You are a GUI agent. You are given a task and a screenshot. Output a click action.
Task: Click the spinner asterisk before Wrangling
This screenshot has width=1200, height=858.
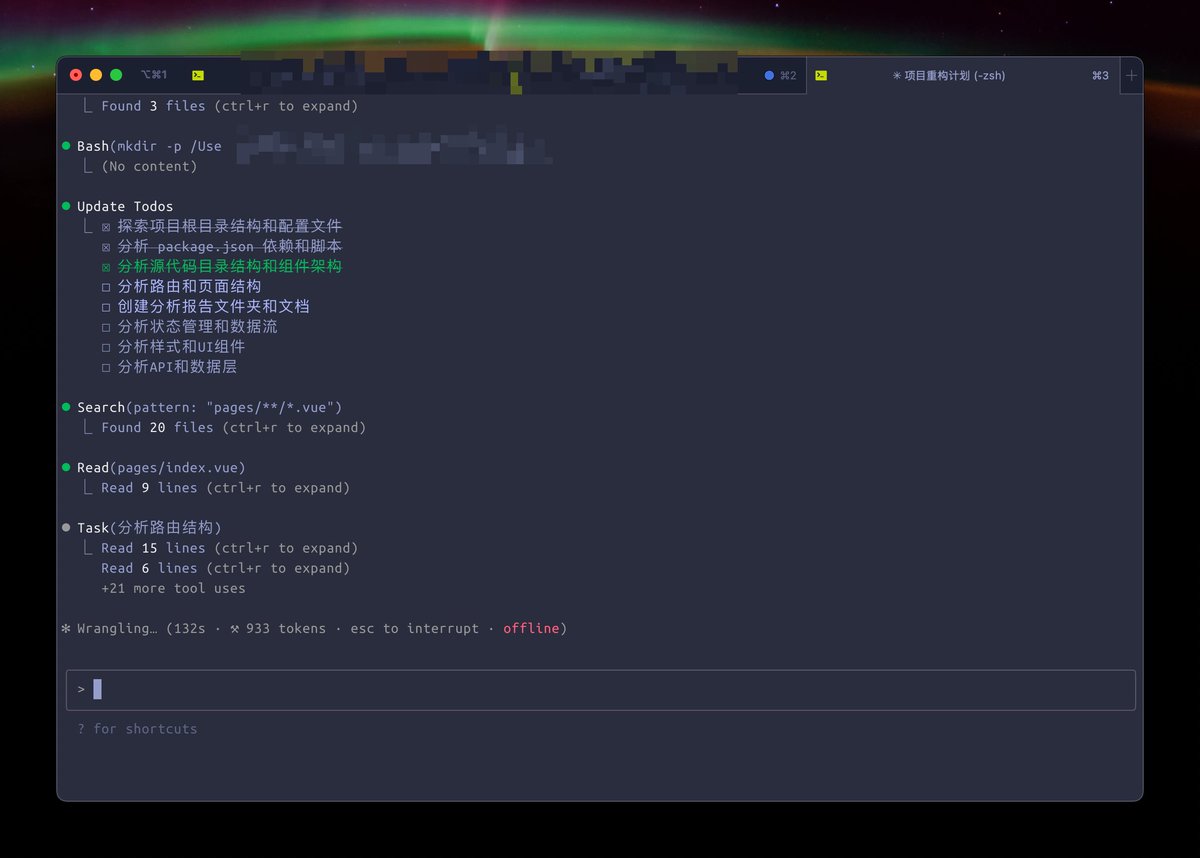(66, 629)
